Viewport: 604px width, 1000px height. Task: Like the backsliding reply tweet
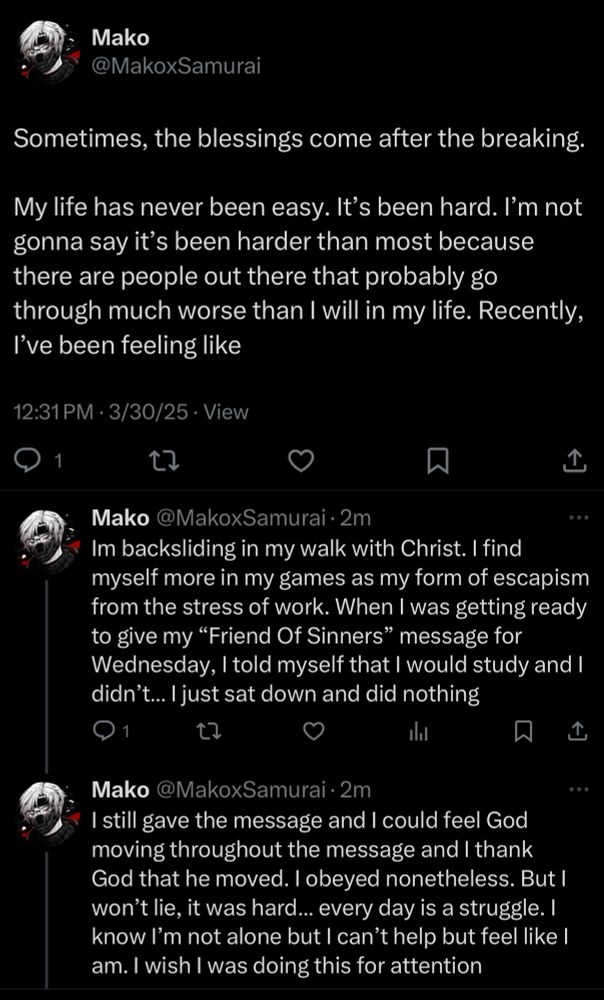[314, 731]
